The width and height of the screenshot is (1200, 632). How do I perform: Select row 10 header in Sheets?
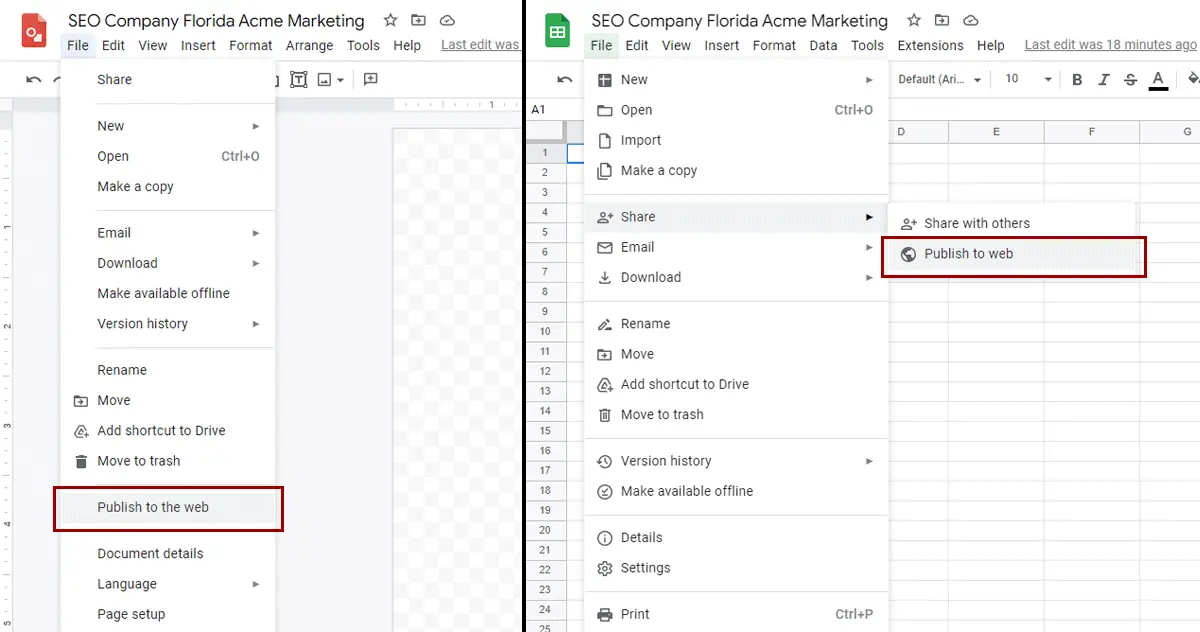[x=545, y=331]
